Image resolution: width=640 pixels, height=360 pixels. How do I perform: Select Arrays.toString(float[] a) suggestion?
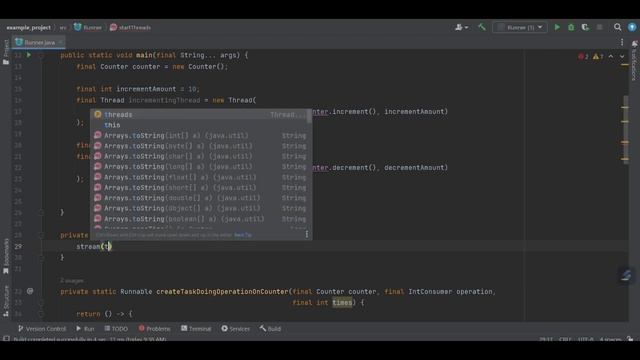(x=199, y=178)
